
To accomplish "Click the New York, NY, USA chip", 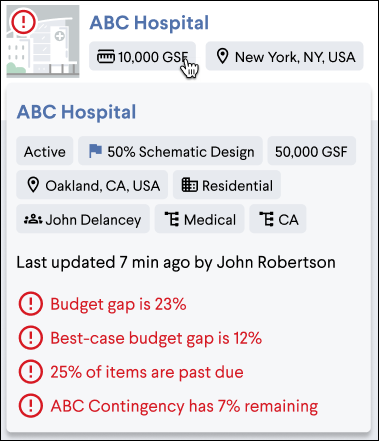I will [284, 56].
